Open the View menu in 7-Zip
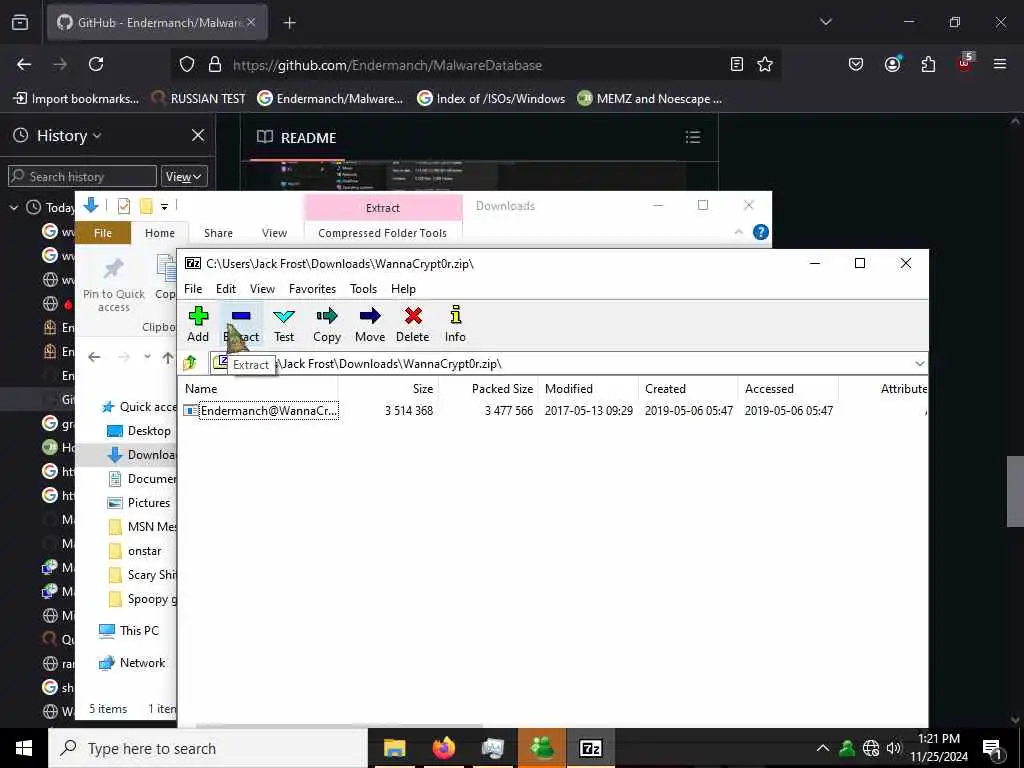The height and width of the screenshot is (768, 1024). click(263, 289)
